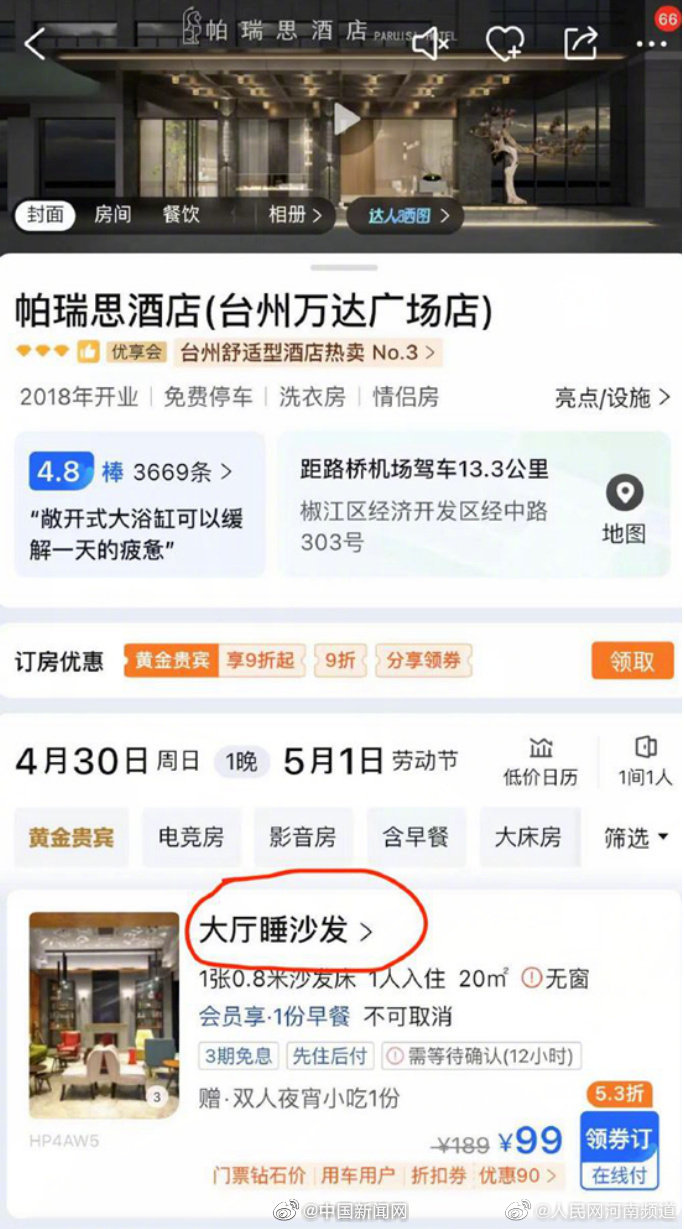Image resolution: width=684 pixels, height=1229 pixels.
Task: Switch to the 房间 photo tab
Action: [x=112, y=214]
